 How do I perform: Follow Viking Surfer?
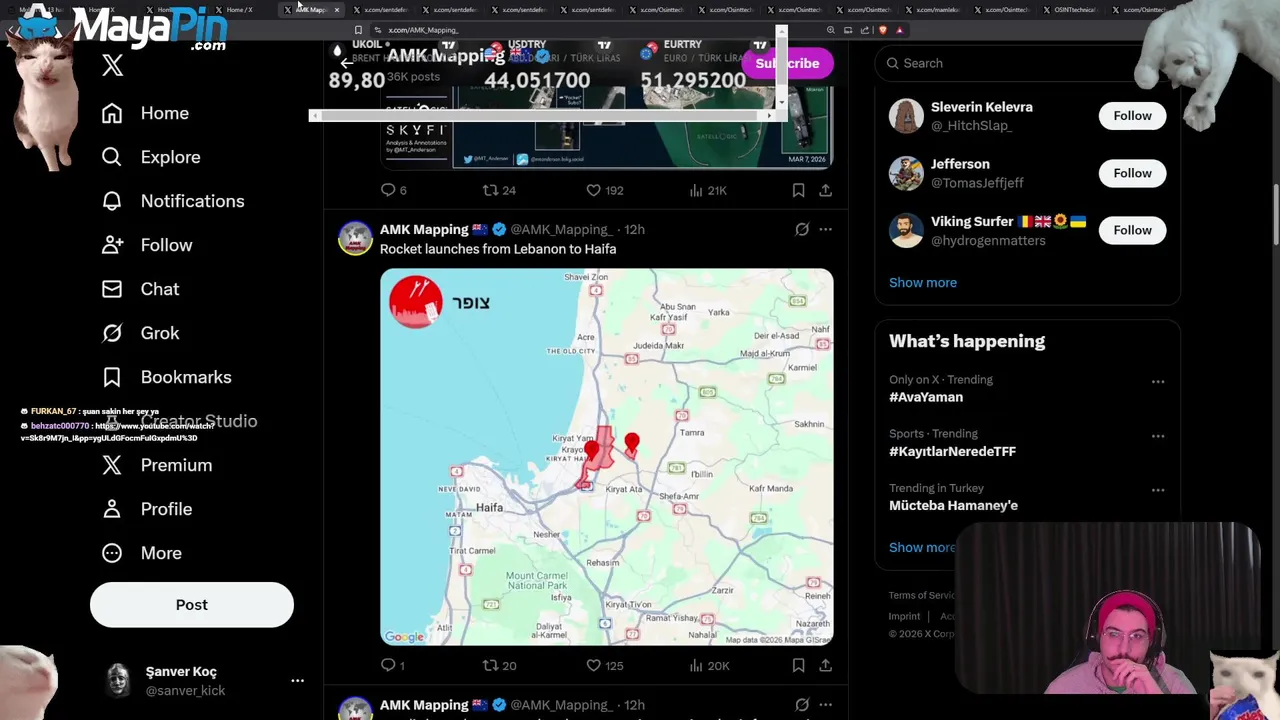click(1132, 230)
